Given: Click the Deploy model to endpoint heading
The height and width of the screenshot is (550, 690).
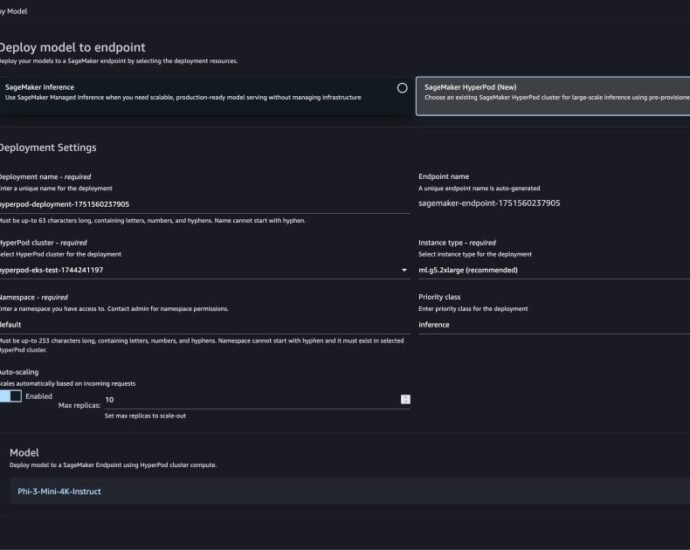Looking at the screenshot, I should (73, 47).
